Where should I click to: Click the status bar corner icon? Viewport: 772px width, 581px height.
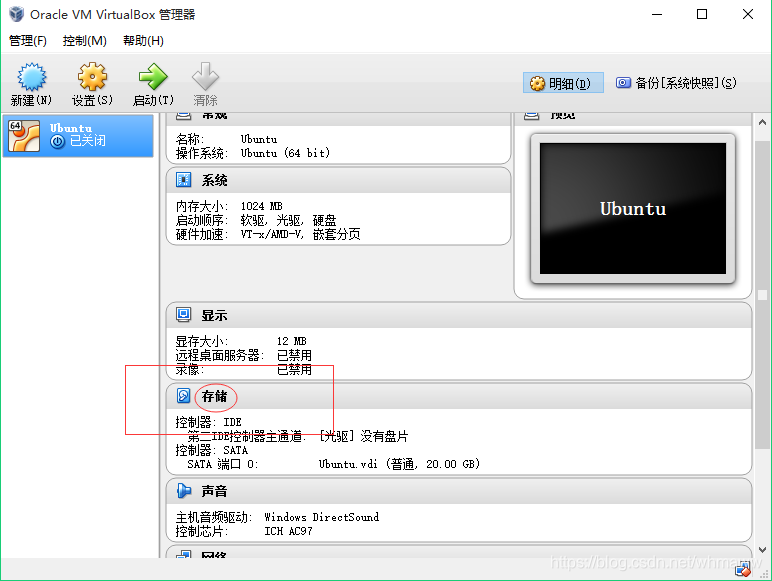click(x=742, y=571)
